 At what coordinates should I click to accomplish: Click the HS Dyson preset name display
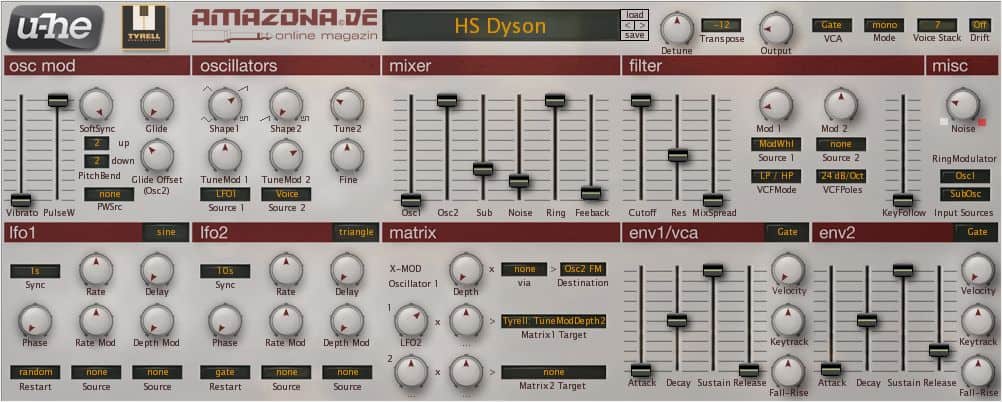501,26
